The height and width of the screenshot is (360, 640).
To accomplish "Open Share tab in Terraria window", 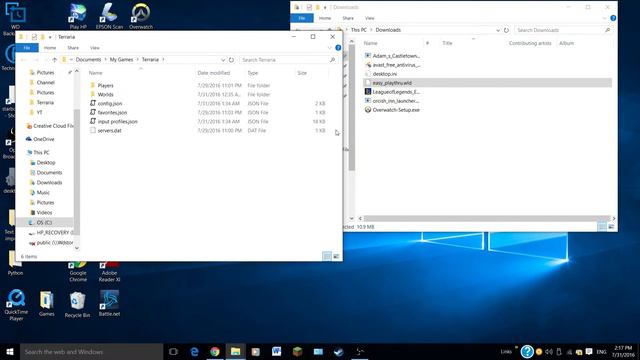I will point(73,48).
